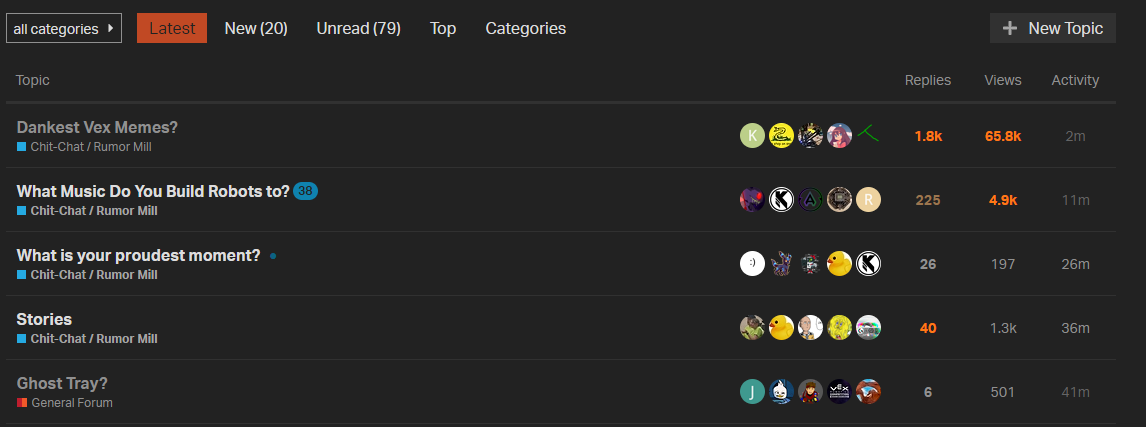1146x427 pixels.
Task: Click the teal J avatar on Ghost Tray
Action: tap(752, 392)
